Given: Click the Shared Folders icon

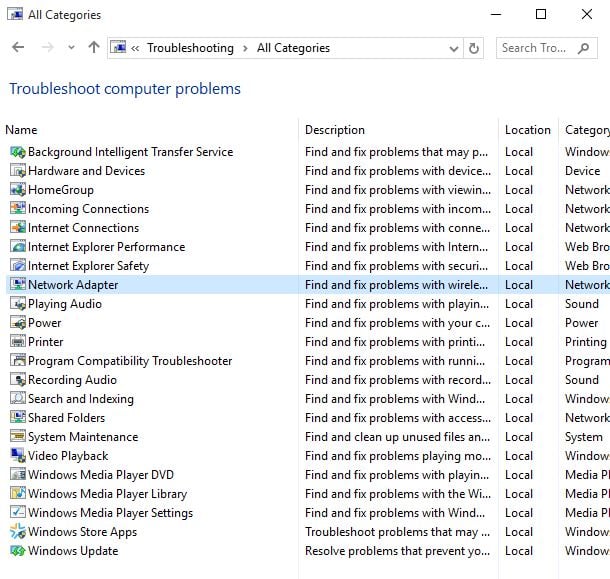Looking at the screenshot, I should tap(18, 418).
